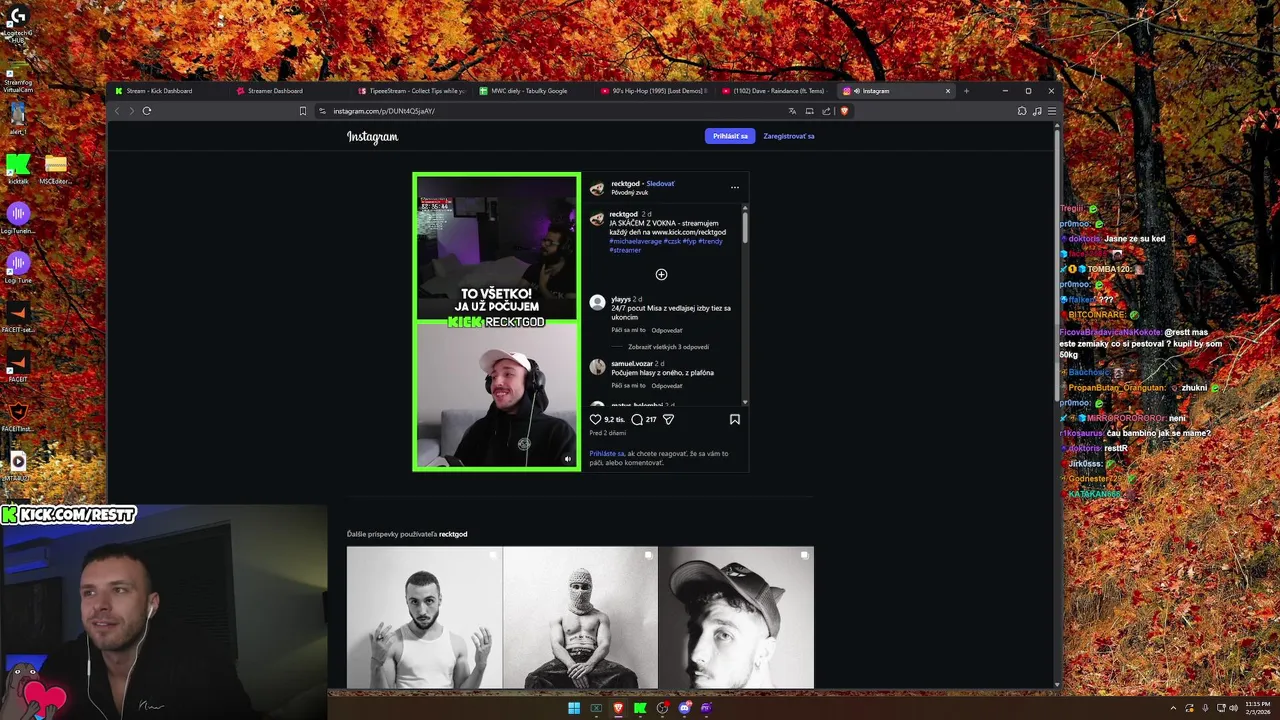Click the comments panel scrollbar
Viewport: 1280px width, 720px height.
pyautogui.click(x=745, y=229)
